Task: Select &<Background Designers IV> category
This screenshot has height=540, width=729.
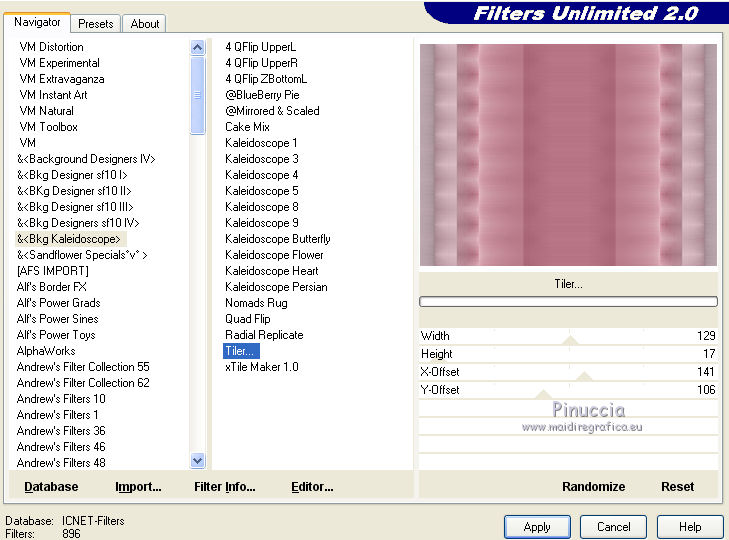Action: coord(86,159)
